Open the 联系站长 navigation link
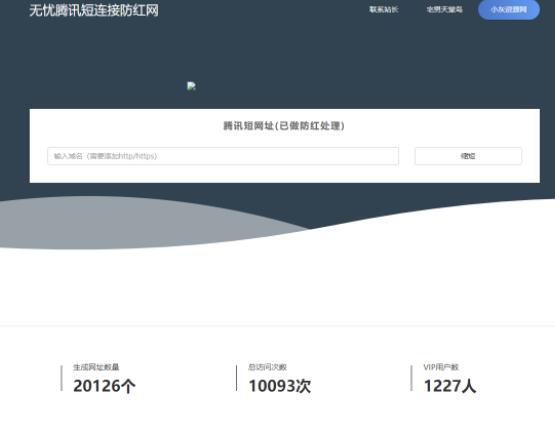 (x=384, y=10)
